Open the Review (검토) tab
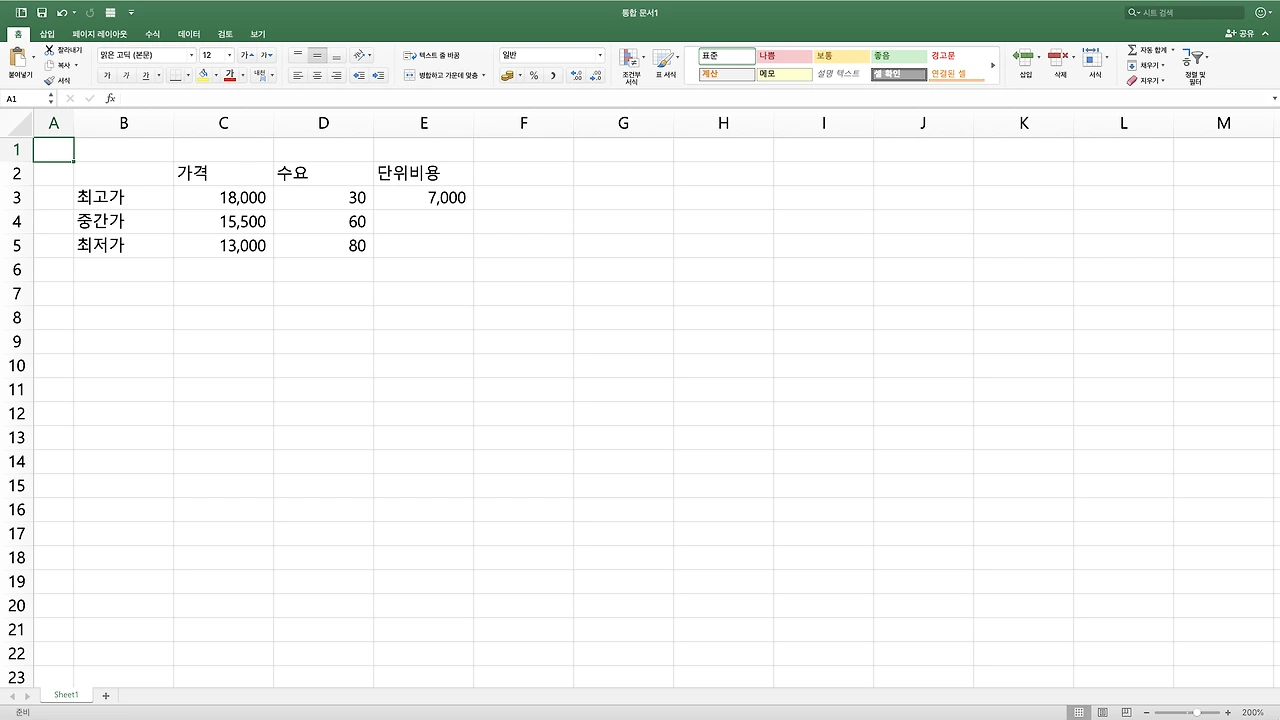 pyautogui.click(x=225, y=34)
